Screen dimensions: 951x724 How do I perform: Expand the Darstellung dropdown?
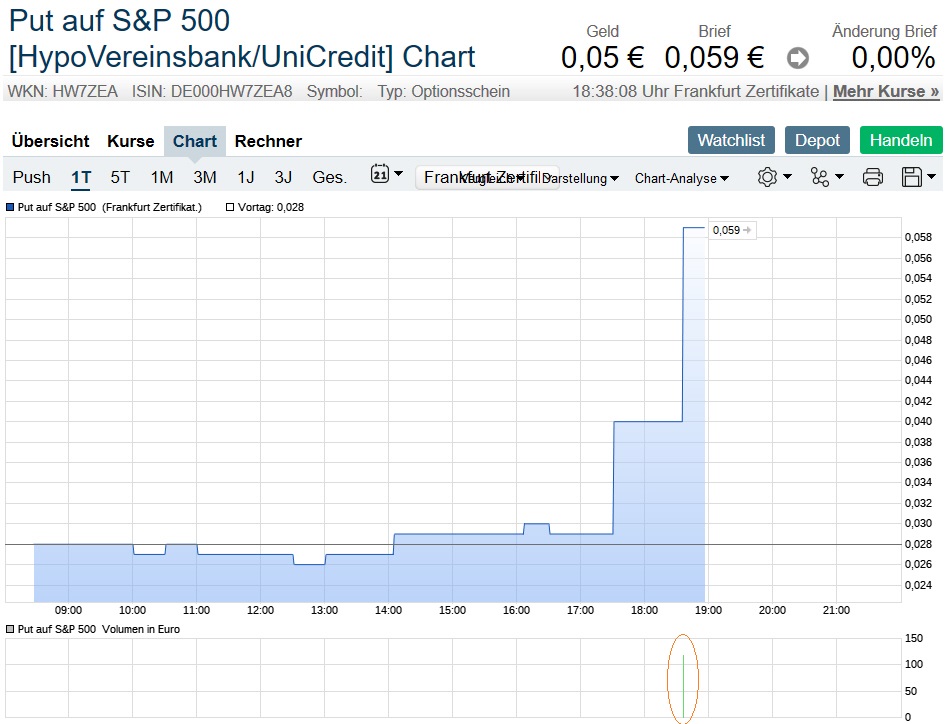[x=580, y=178]
